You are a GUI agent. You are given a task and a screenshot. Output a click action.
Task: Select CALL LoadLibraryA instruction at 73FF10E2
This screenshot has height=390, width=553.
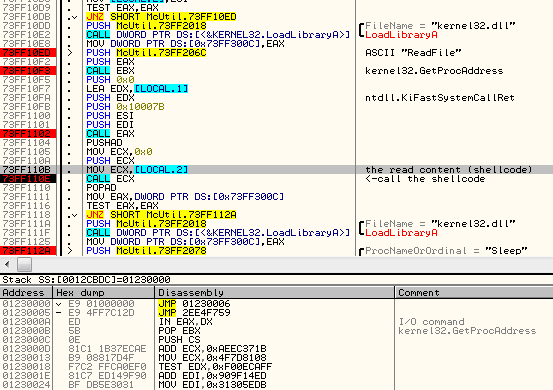coord(218,35)
